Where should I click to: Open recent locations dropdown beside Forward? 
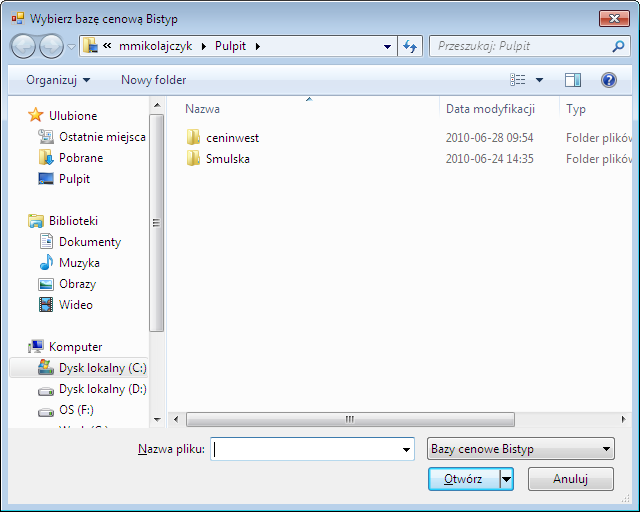(x=71, y=47)
